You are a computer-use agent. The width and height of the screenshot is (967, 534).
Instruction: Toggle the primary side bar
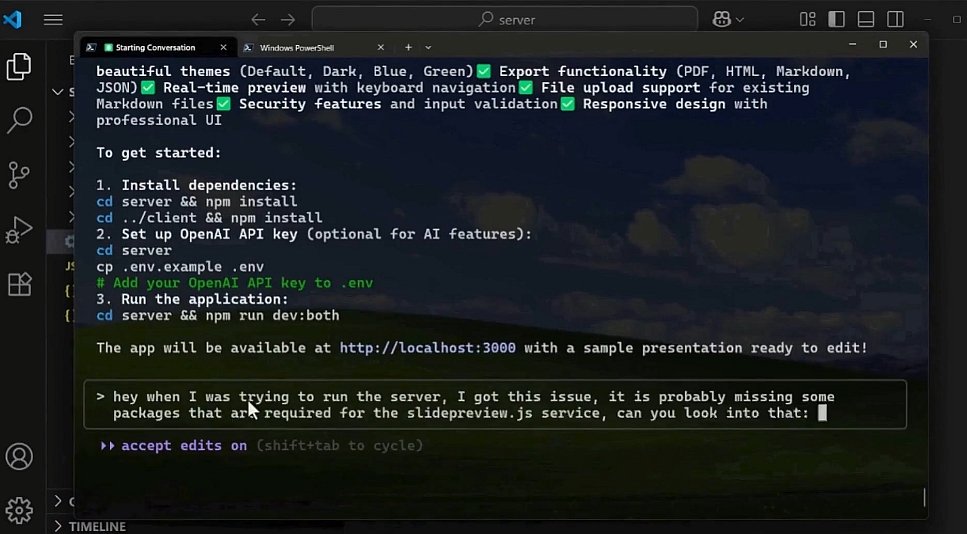pyautogui.click(x=837, y=20)
